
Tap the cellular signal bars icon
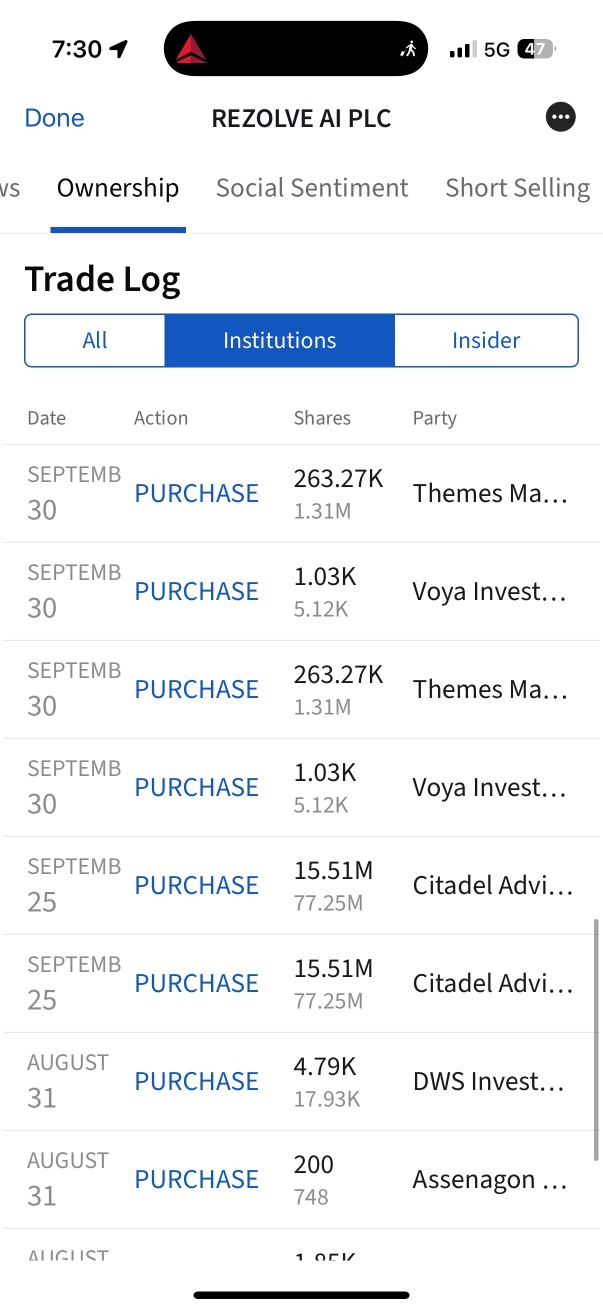click(x=463, y=49)
